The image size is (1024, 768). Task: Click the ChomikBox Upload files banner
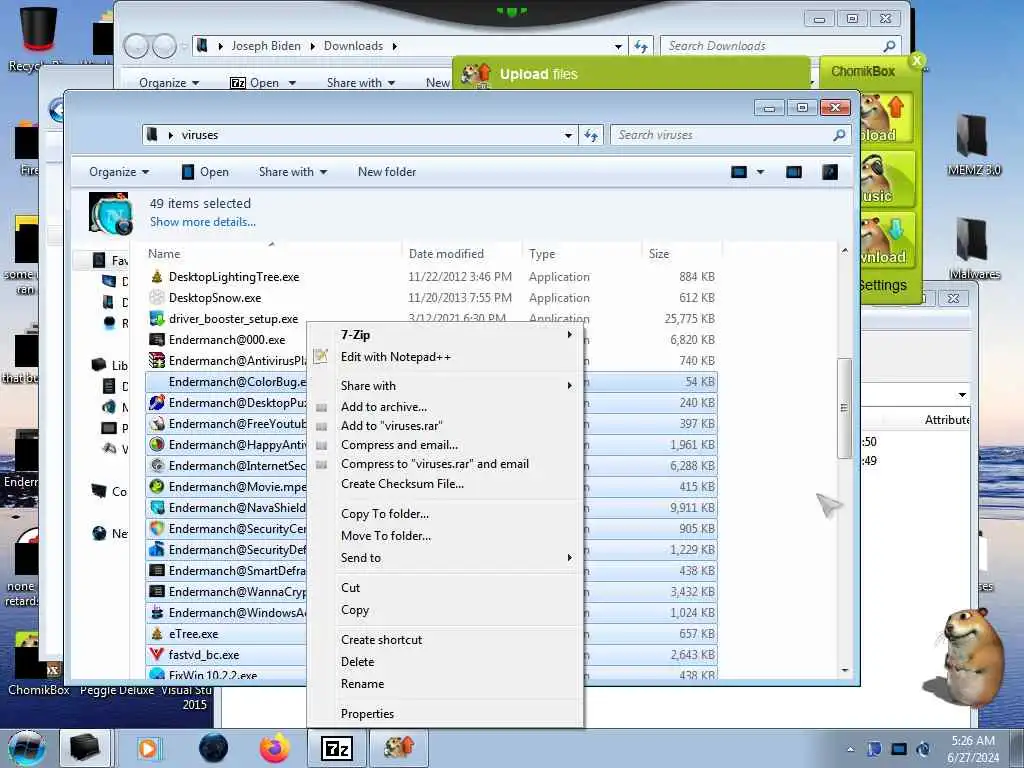point(631,74)
